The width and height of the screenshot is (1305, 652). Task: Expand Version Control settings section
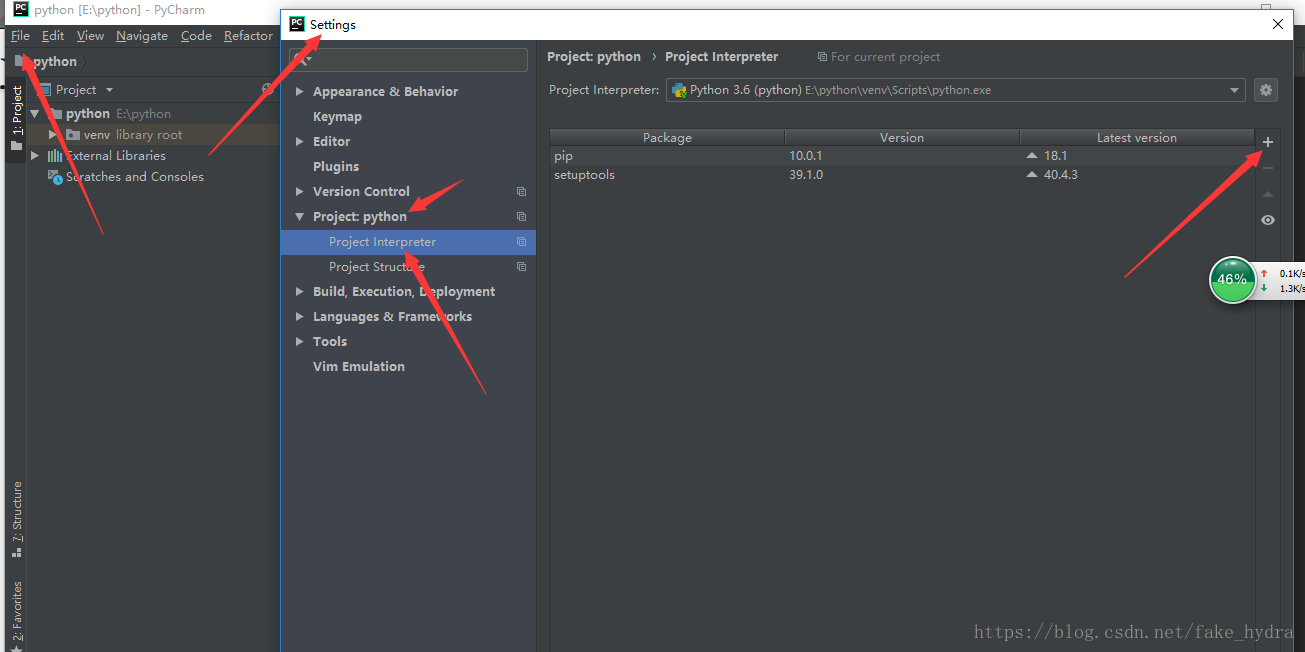point(299,191)
